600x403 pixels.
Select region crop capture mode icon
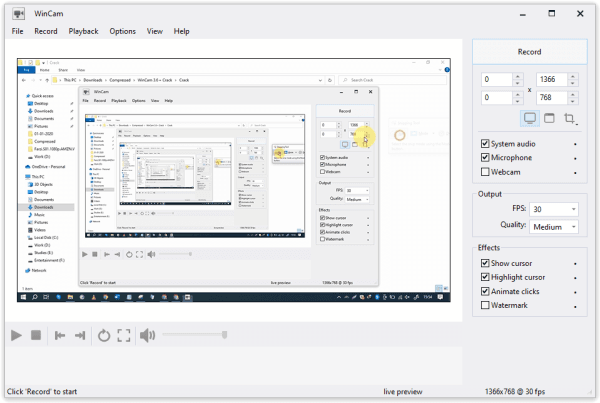[570, 118]
